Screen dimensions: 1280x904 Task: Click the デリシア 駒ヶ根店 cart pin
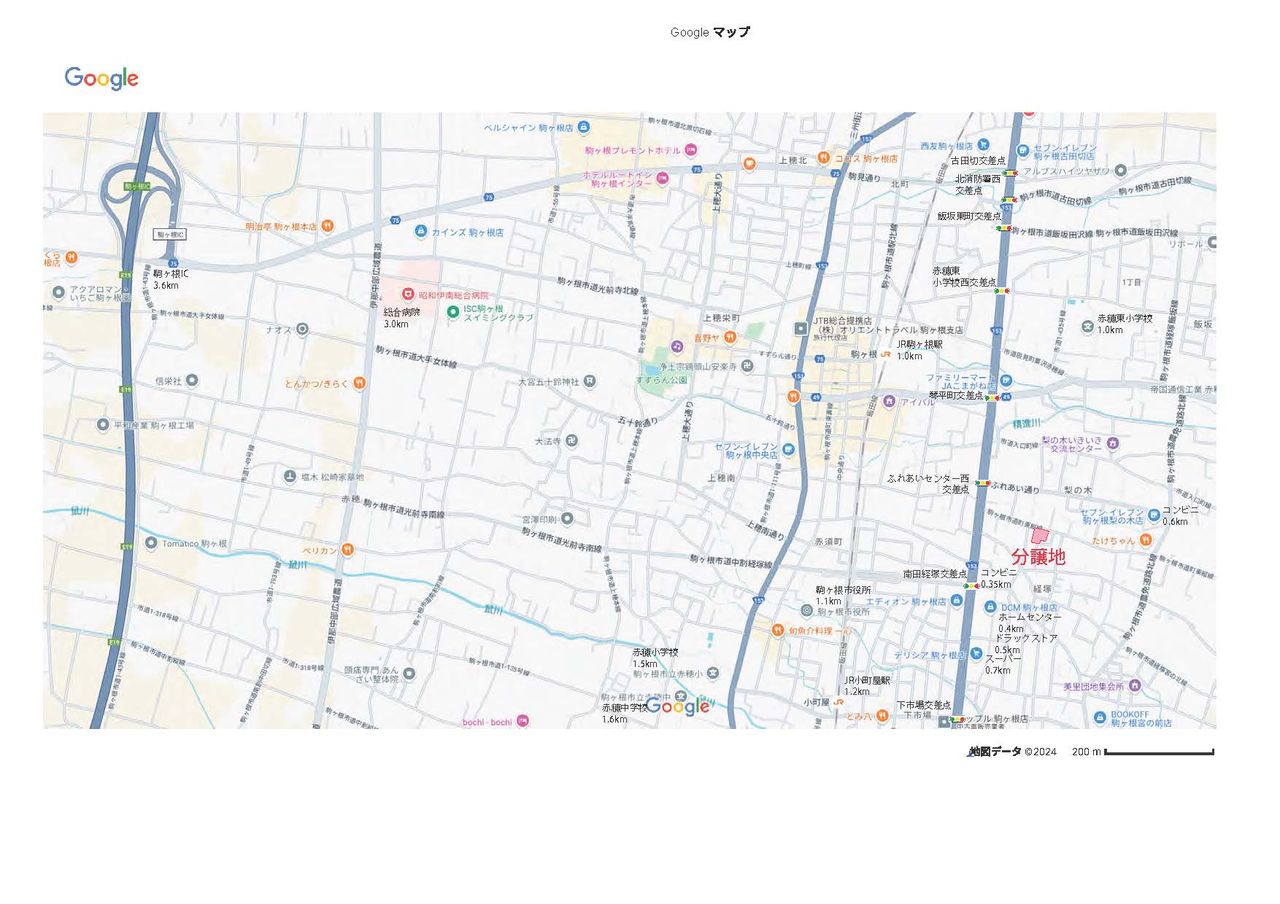[976, 655]
